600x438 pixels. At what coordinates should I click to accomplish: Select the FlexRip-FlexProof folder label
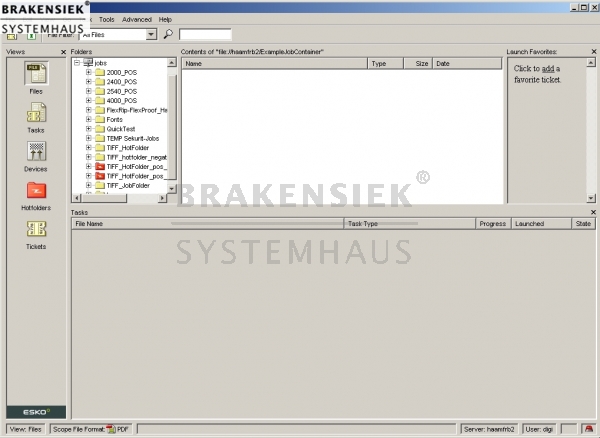point(137,110)
